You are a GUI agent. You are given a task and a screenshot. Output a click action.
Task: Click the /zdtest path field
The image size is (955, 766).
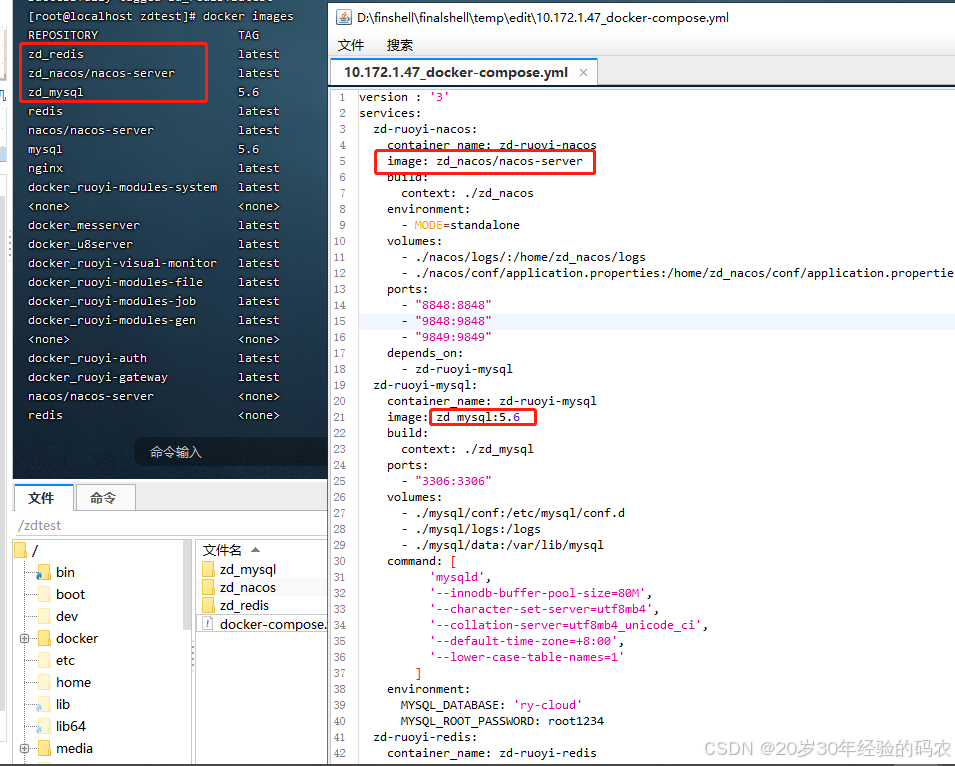point(171,525)
